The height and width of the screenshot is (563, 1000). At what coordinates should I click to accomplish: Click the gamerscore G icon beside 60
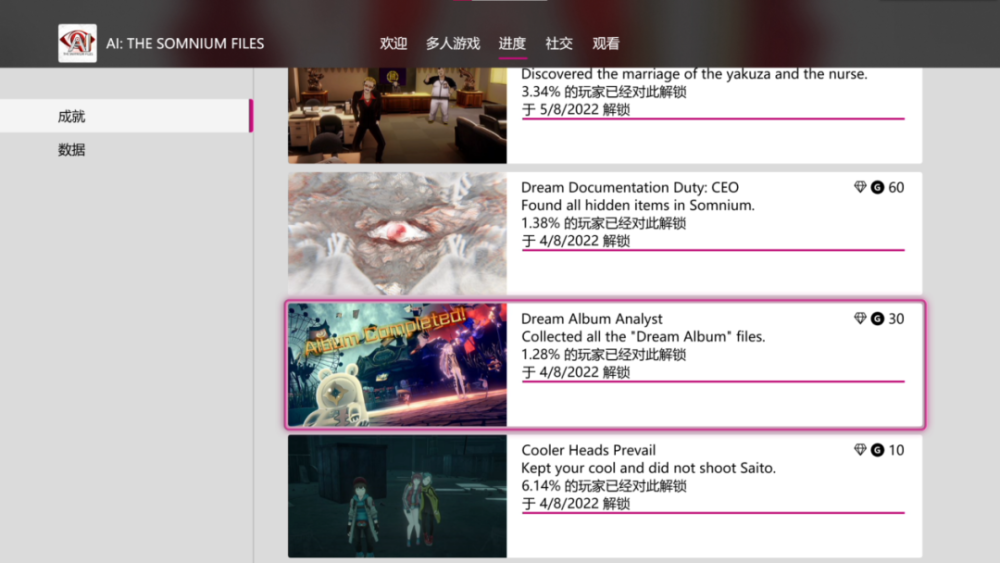pyautogui.click(x=877, y=188)
